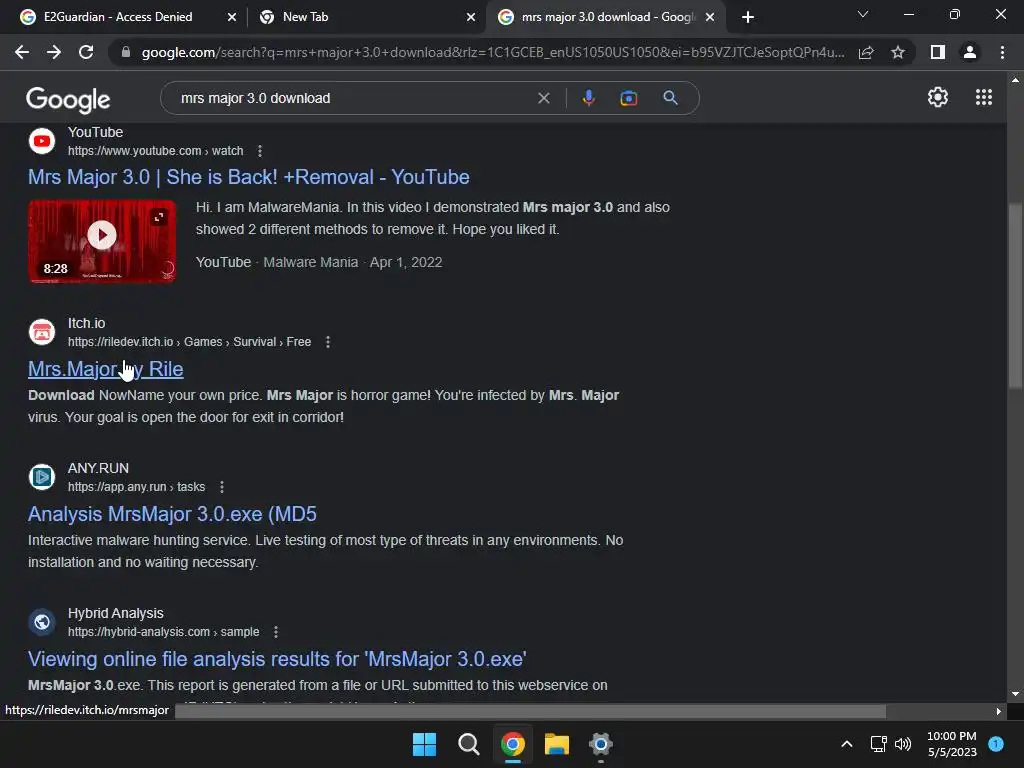Click the horizontal scrollbar at bottom
Viewport: 1024px width, 768px height.
(530, 711)
